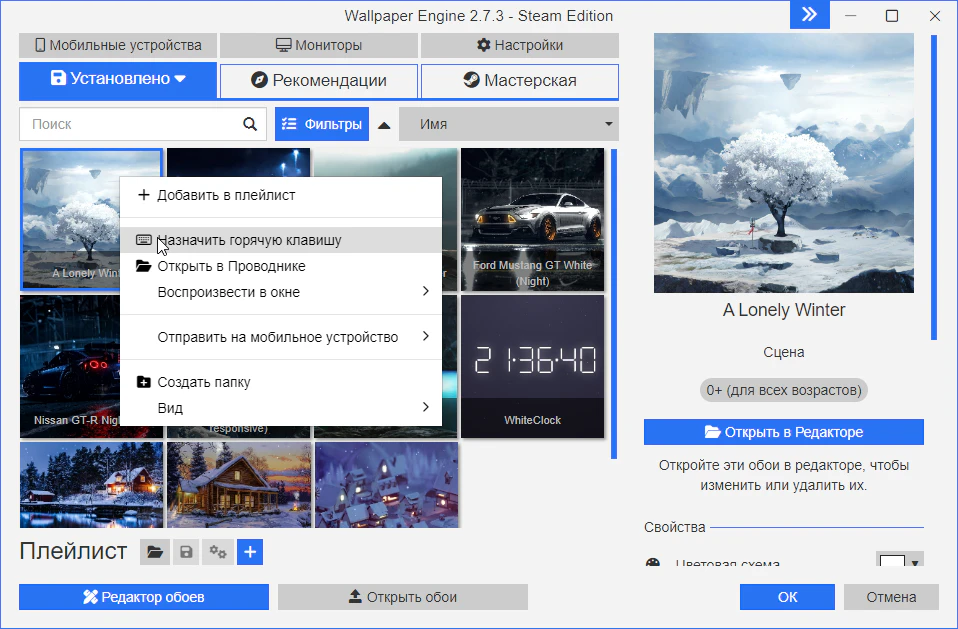Click the search magnifier icon
Screen dimensions: 958x629
click(249, 125)
